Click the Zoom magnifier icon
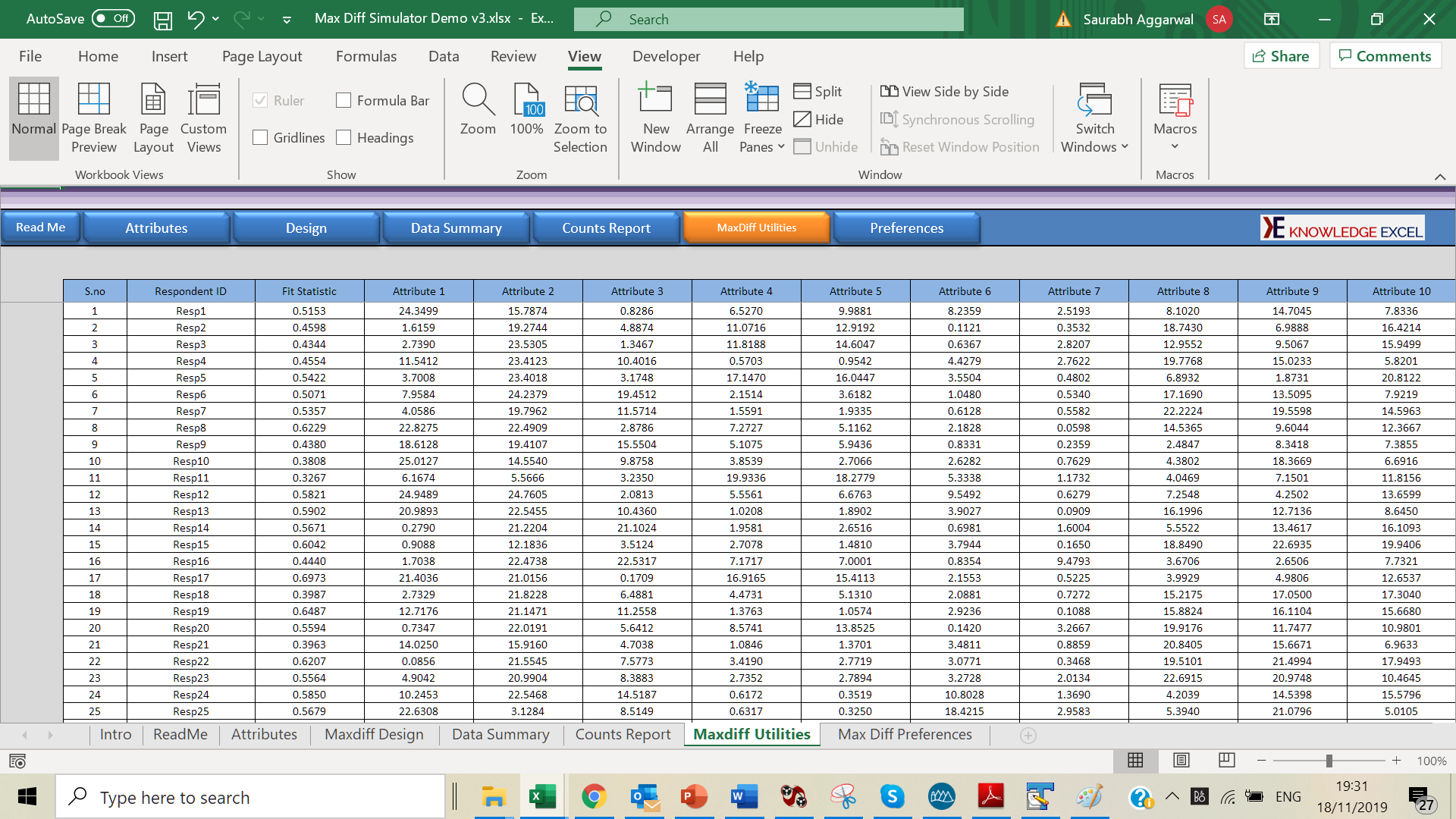This screenshot has width=1456, height=819. (x=478, y=100)
